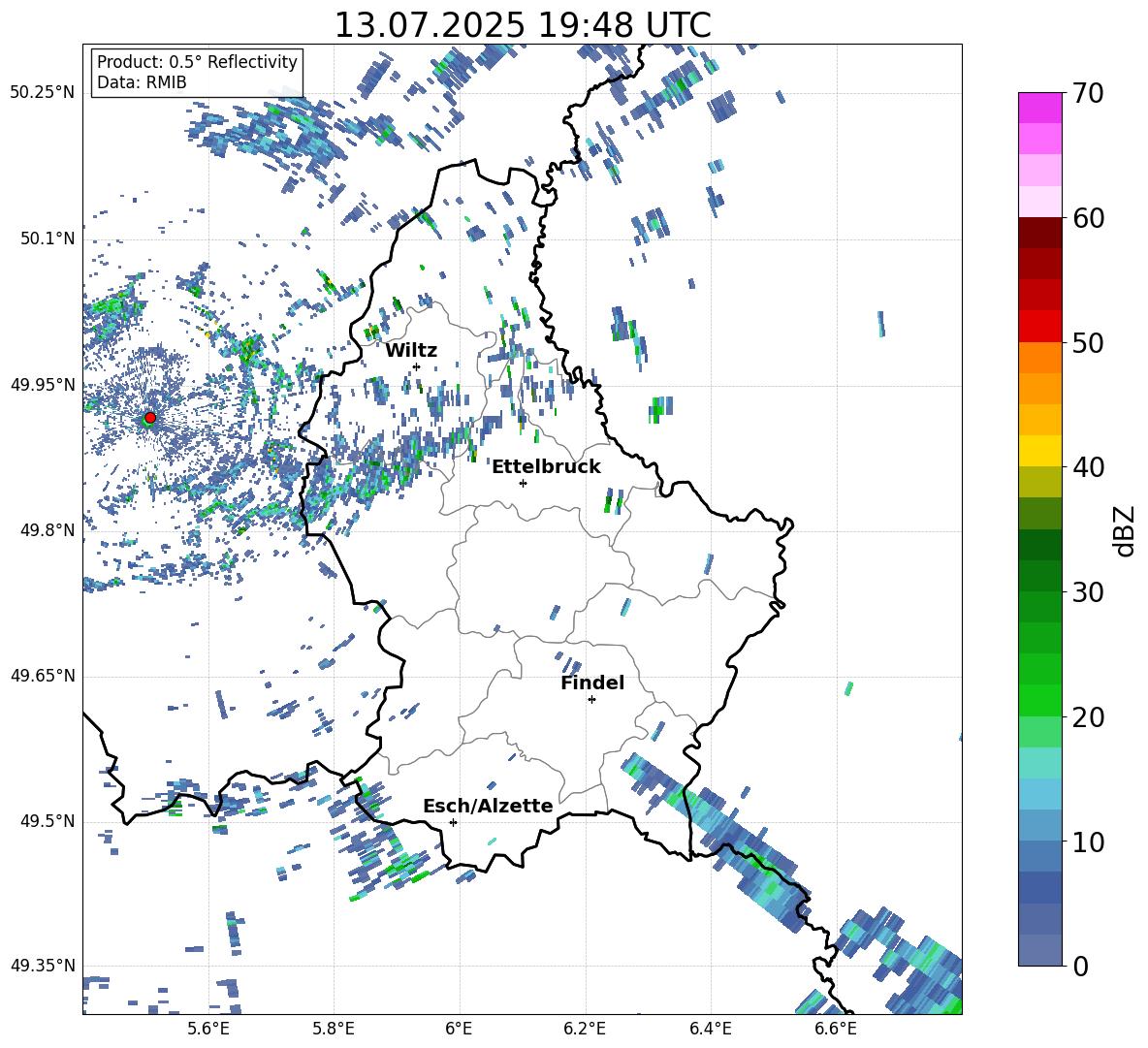Viewport: 1148px width, 1048px height.
Task: Click the map title 13.07.2025 19:48 UTC
Action: [x=523, y=24]
